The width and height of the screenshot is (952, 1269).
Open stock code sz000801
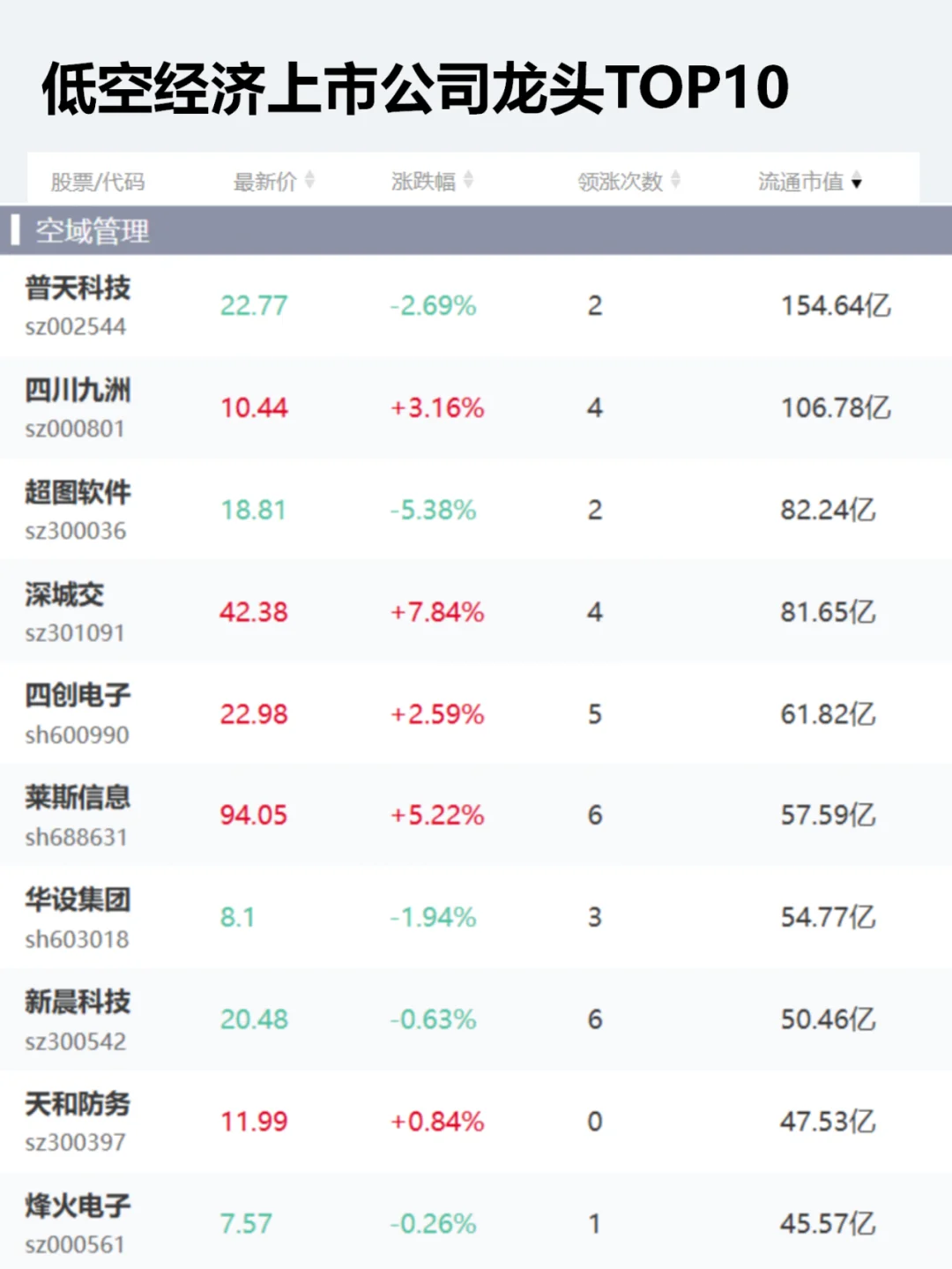[75, 429]
